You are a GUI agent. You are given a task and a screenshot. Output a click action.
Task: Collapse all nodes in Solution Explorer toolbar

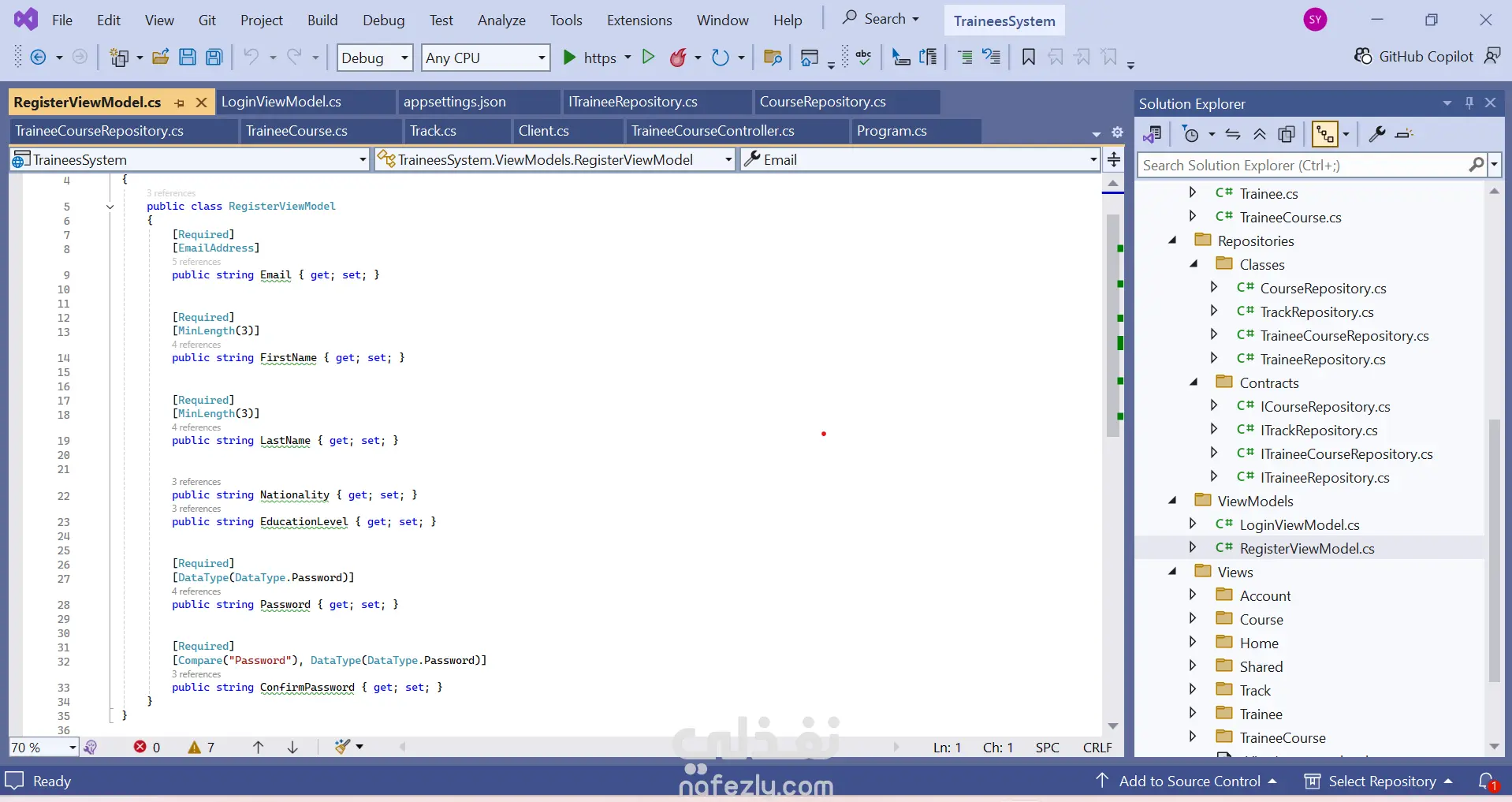click(x=1260, y=134)
